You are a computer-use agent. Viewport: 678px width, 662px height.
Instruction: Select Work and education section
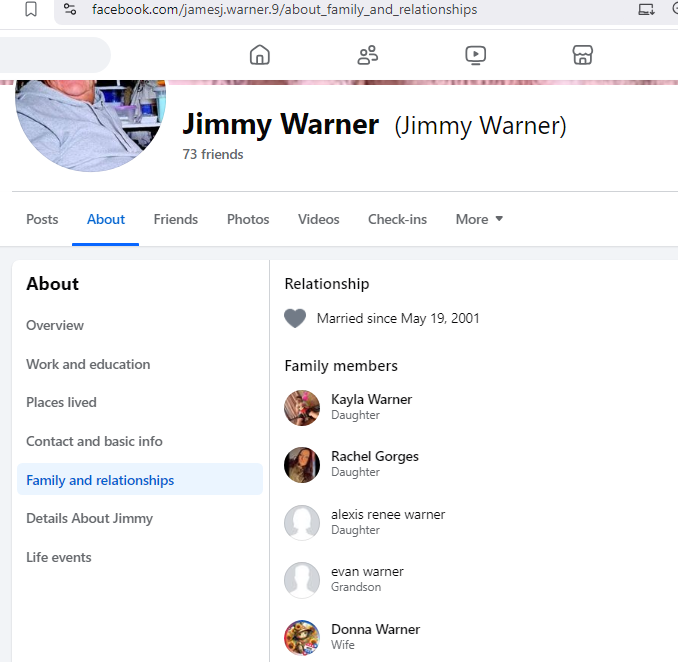[x=88, y=364]
